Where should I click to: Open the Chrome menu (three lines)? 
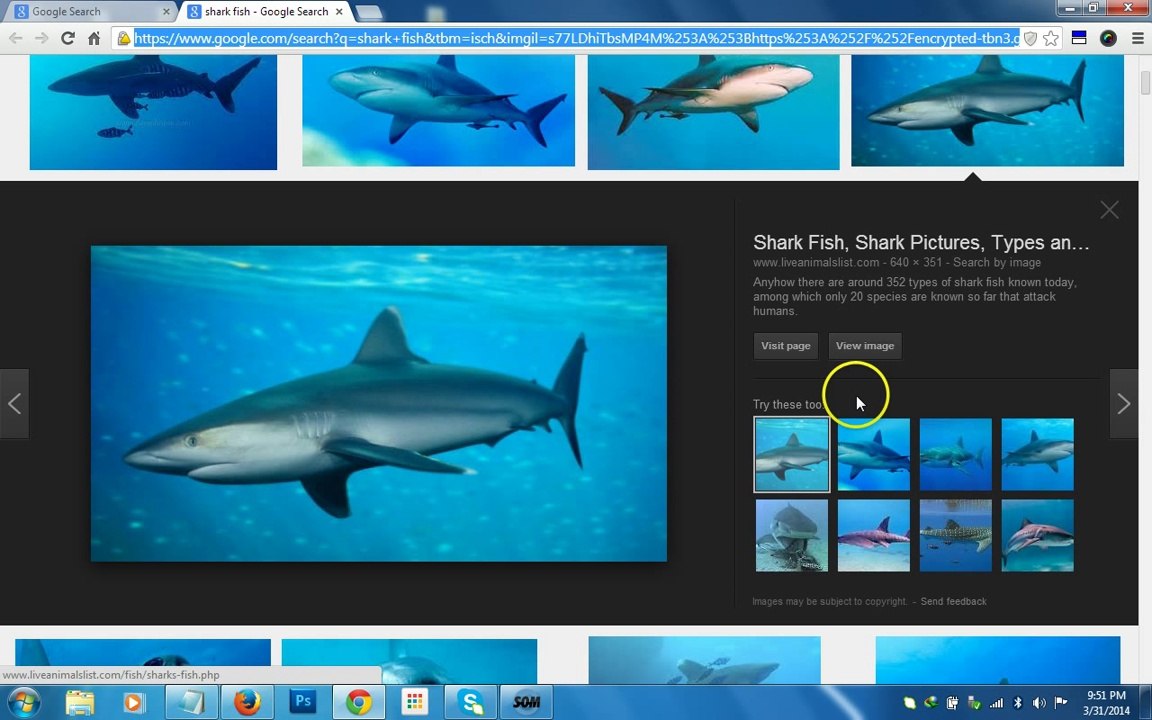(x=1137, y=38)
